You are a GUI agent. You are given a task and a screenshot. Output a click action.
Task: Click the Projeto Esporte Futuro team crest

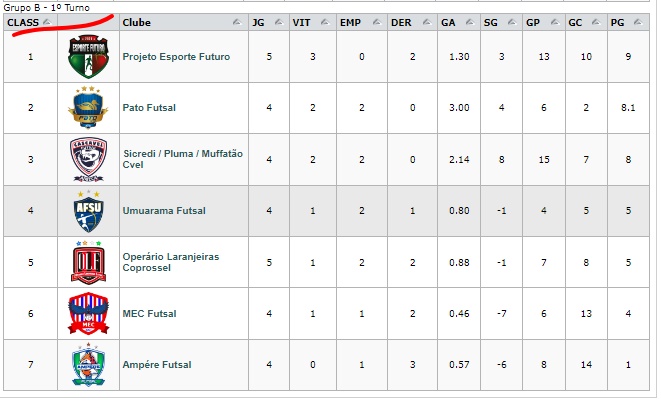click(x=89, y=57)
